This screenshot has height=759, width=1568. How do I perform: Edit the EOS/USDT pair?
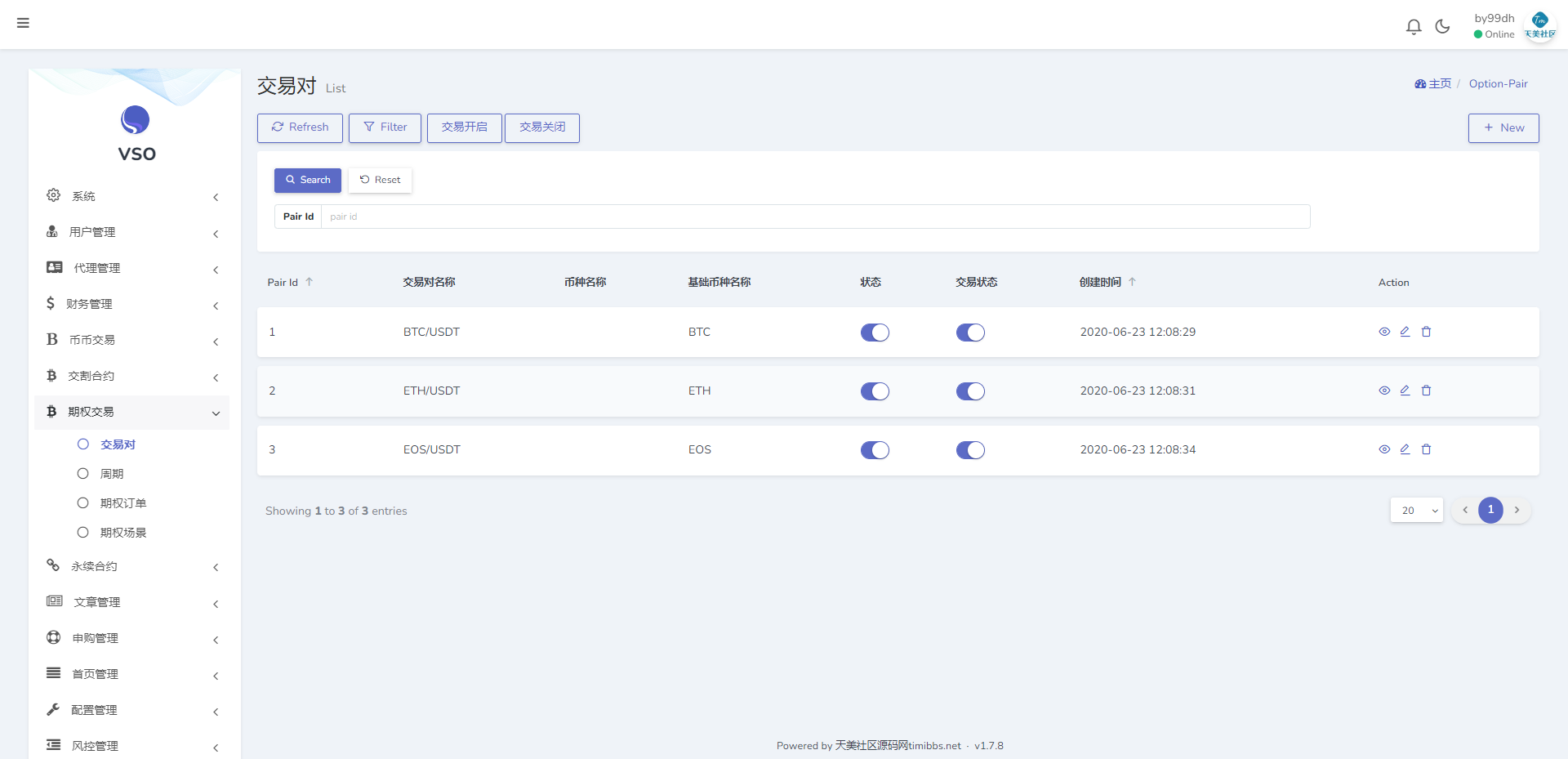1405,449
